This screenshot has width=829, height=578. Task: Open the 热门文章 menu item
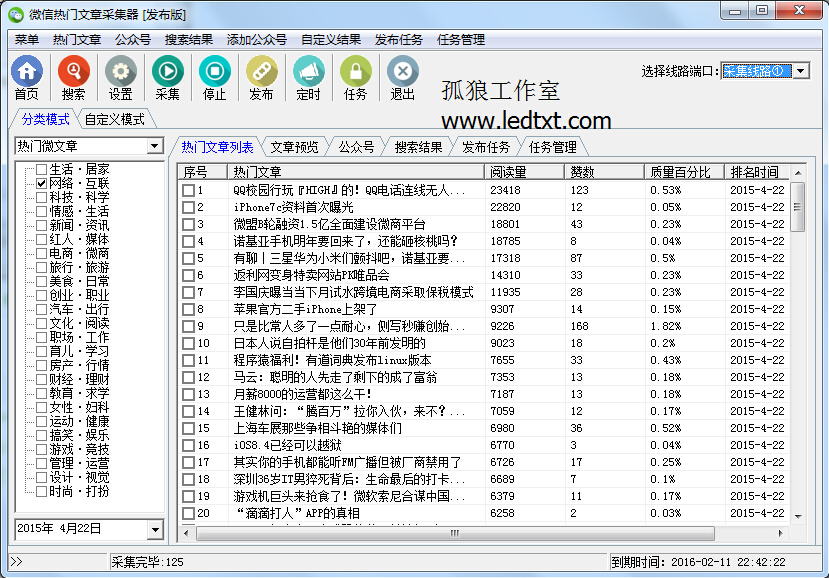(77, 40)
